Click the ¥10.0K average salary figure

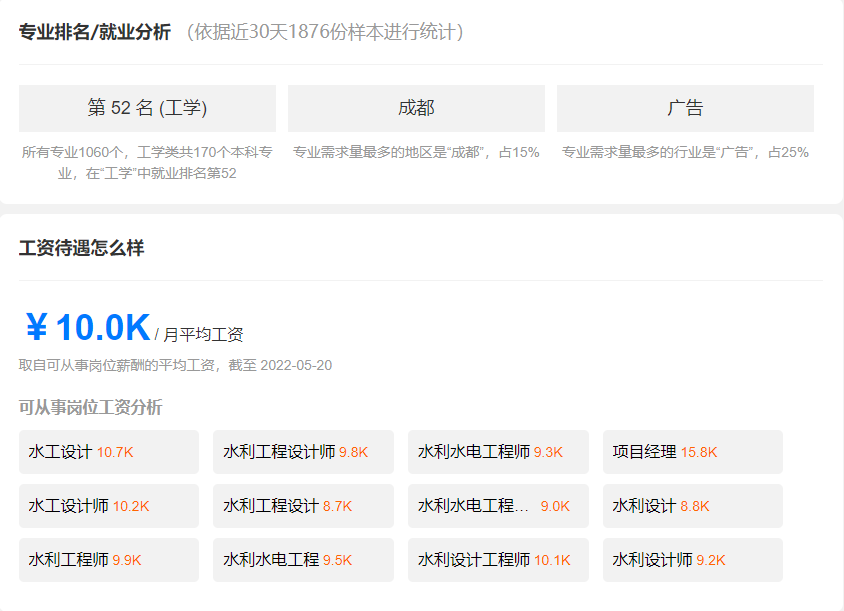click(x=88, y=327)
